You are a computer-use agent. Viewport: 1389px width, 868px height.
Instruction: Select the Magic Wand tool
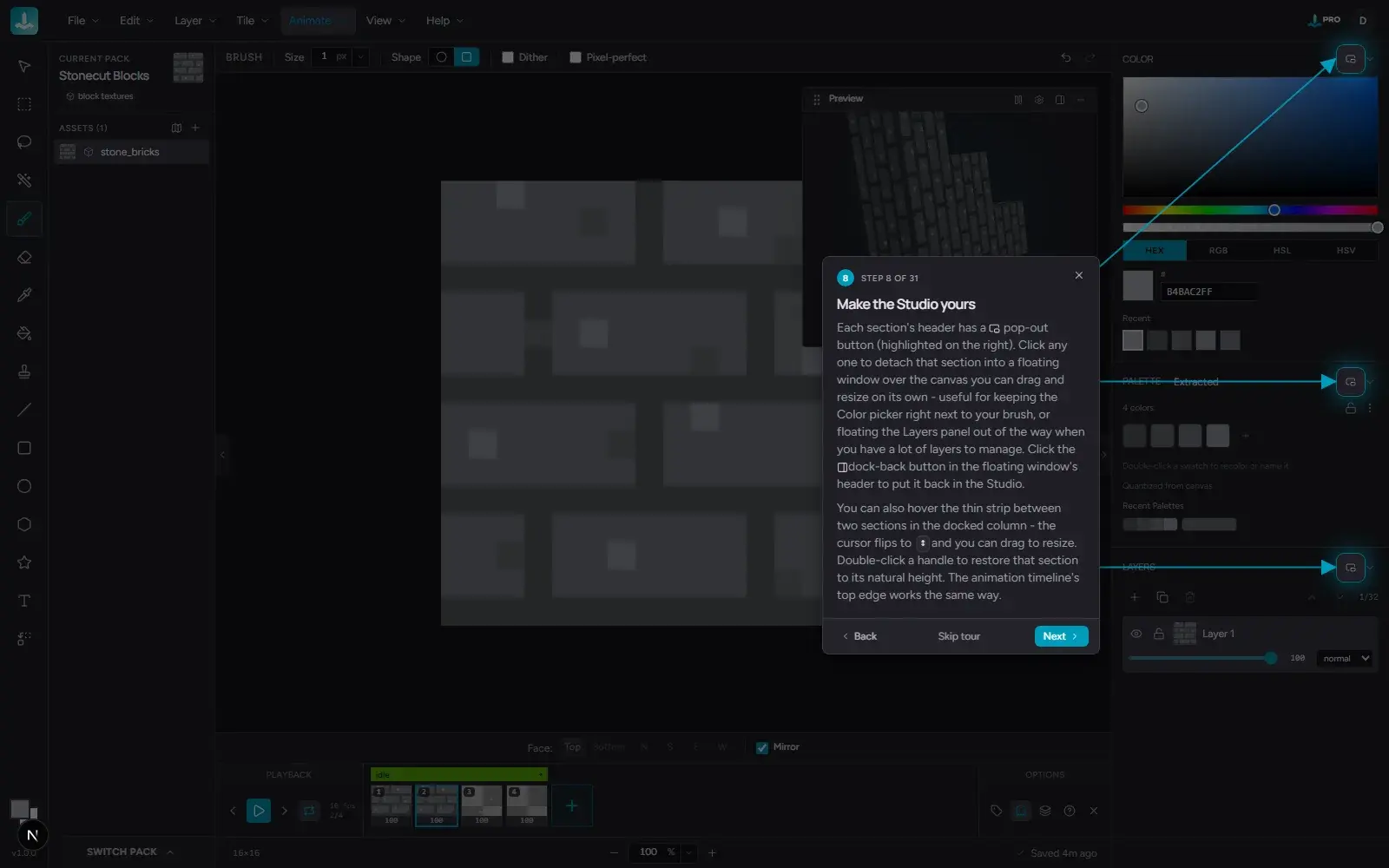click(x=24, y=181)
